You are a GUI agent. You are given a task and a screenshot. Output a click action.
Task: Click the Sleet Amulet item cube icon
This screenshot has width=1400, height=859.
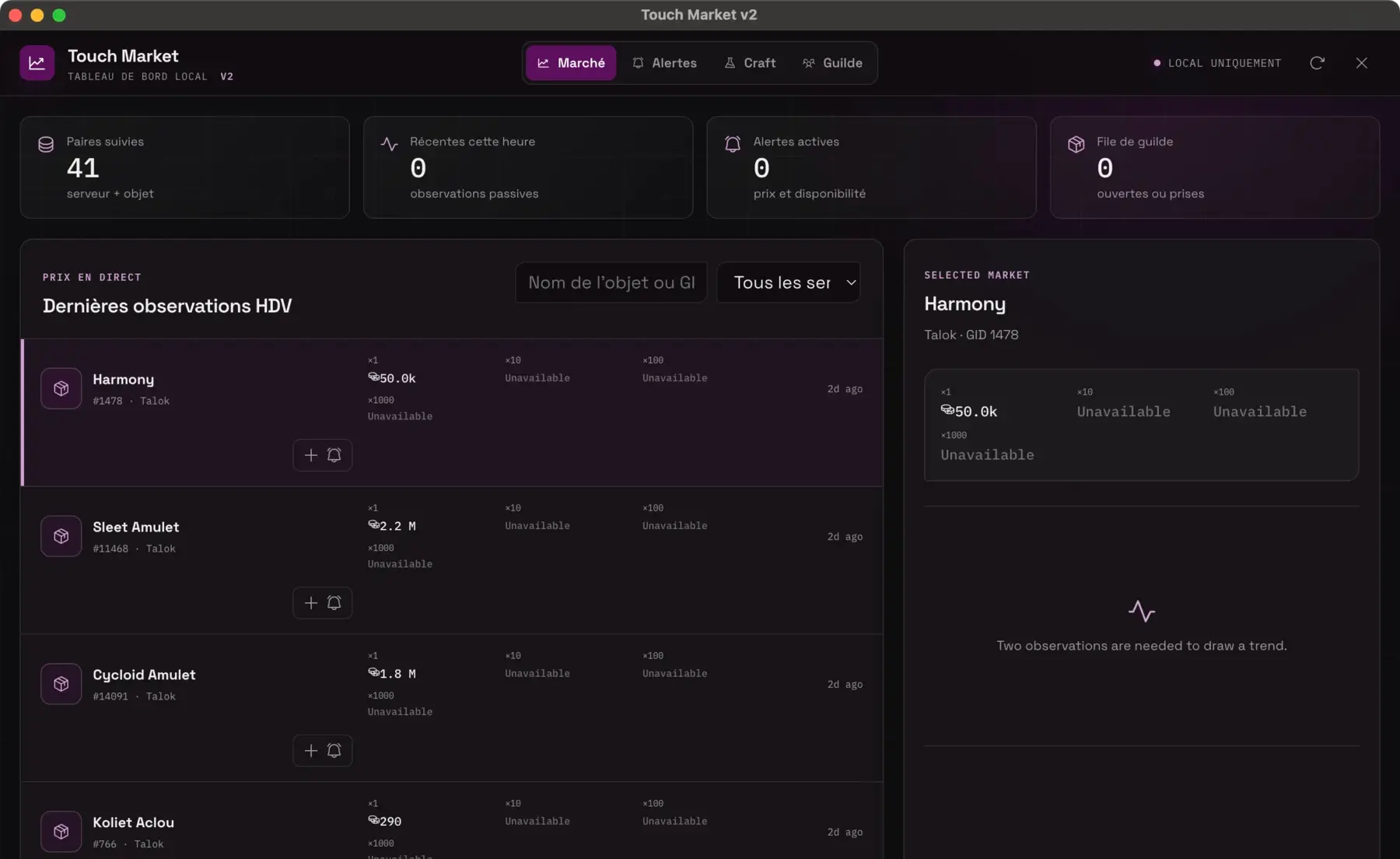point(61,536)
